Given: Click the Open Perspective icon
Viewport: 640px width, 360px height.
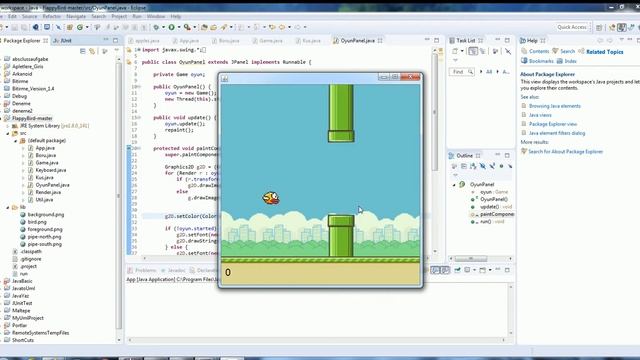Looking at the screenshot, I should pyautogui.click(x=599, y=27).
